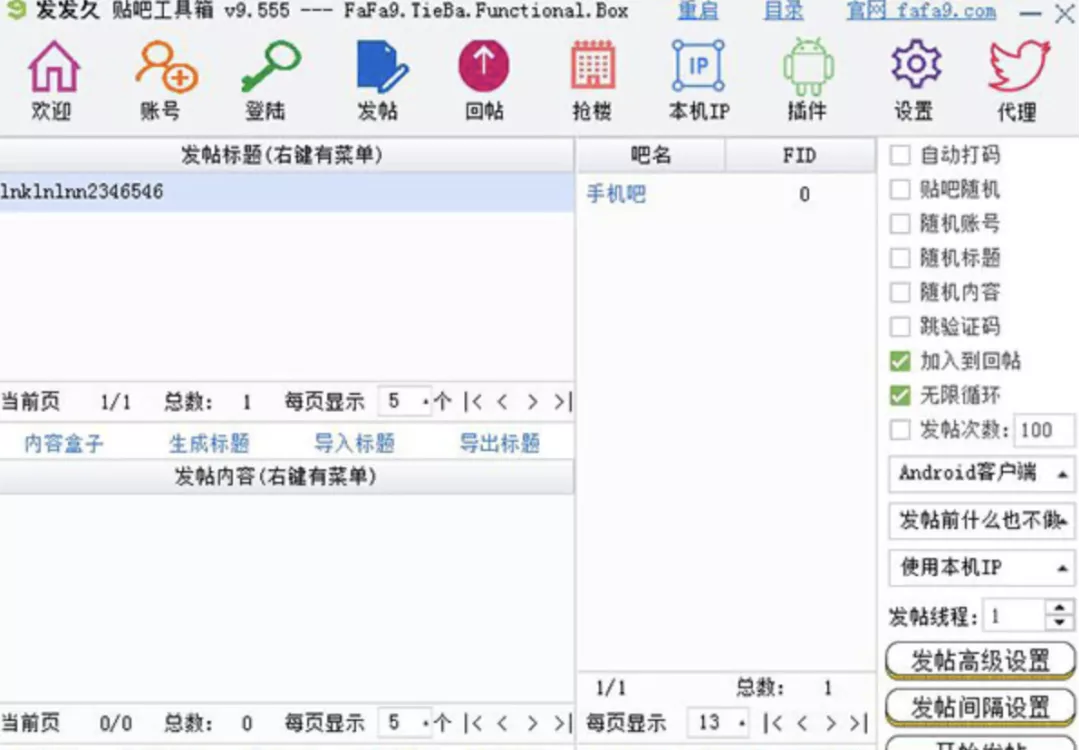The height and width of the screenshot is (750, 1079).
Task: Enable the 自动打码 checkbox
Action: tap(900, 155)
